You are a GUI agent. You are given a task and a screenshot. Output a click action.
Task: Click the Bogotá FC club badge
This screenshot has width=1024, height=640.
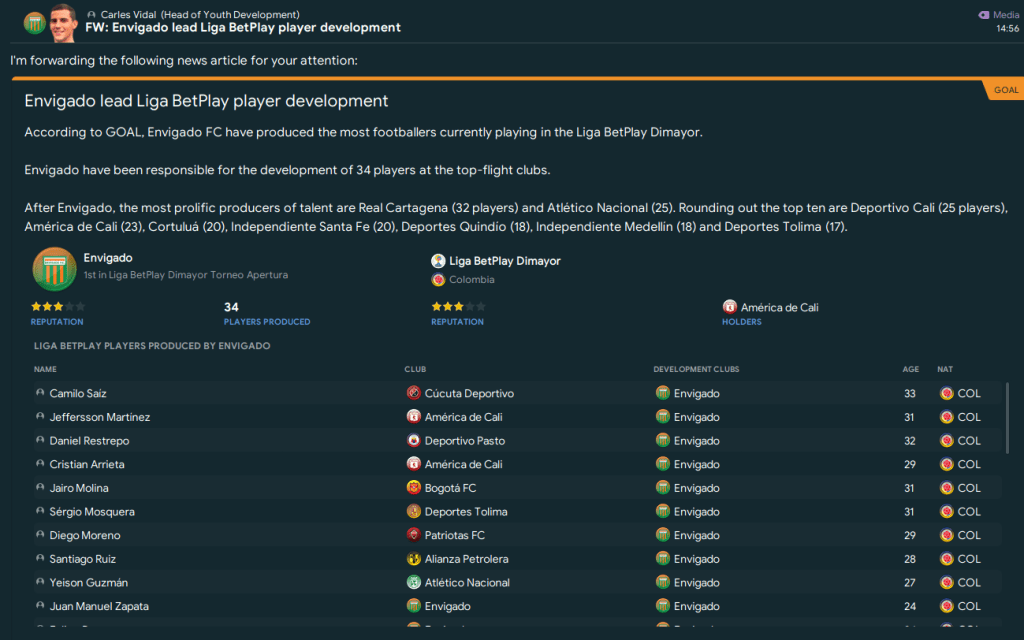414,488
